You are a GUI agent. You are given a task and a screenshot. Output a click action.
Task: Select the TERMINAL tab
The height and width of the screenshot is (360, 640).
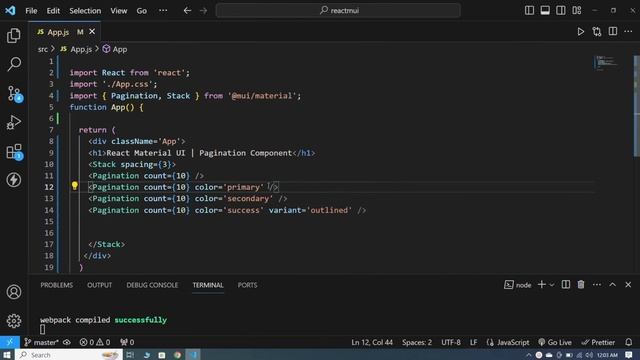(208, 285)
